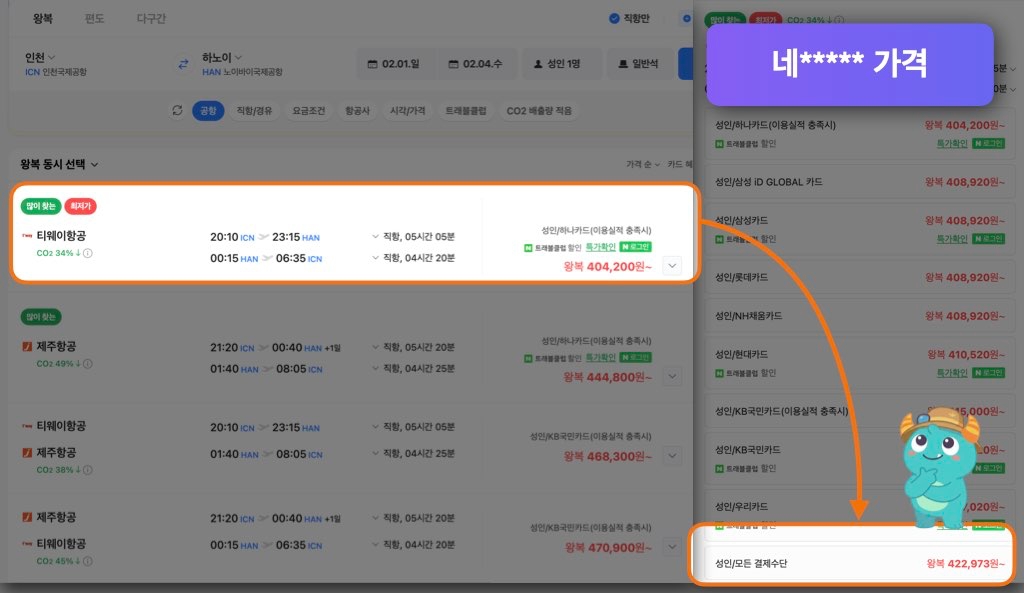Expand the 404,200원 flight card chevron
Screen dimensions: 1024x593
click(672, 265)
